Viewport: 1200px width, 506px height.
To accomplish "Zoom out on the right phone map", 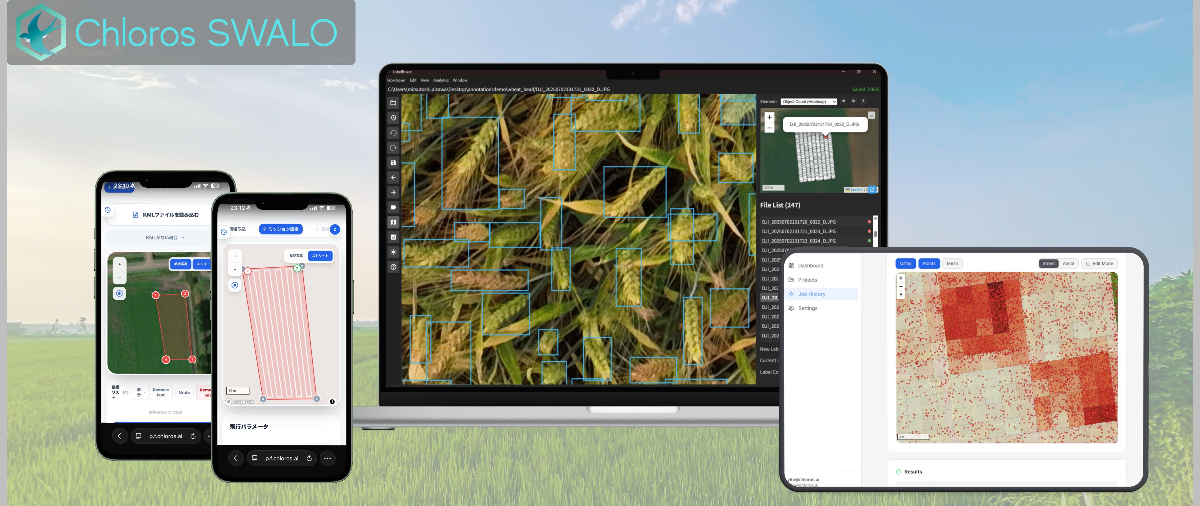I will 235,268.
